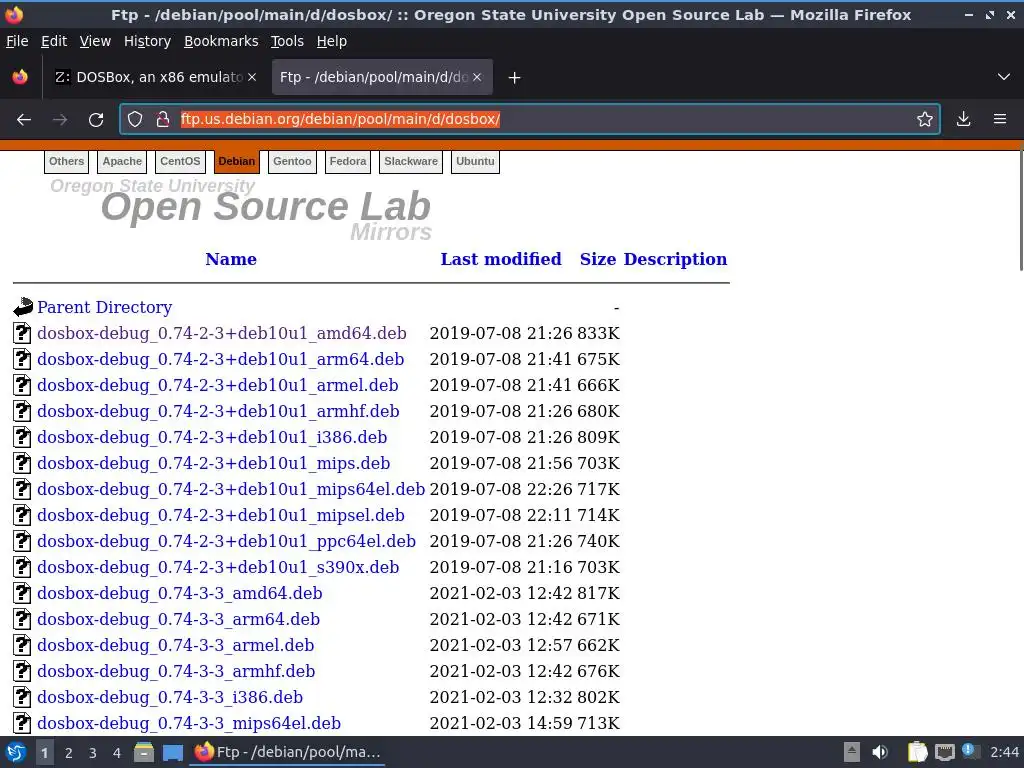Select the Gentoo mirror tab
Viewport: 1024px width, 768px height.
pyautogui.click(x=292, y=161)
